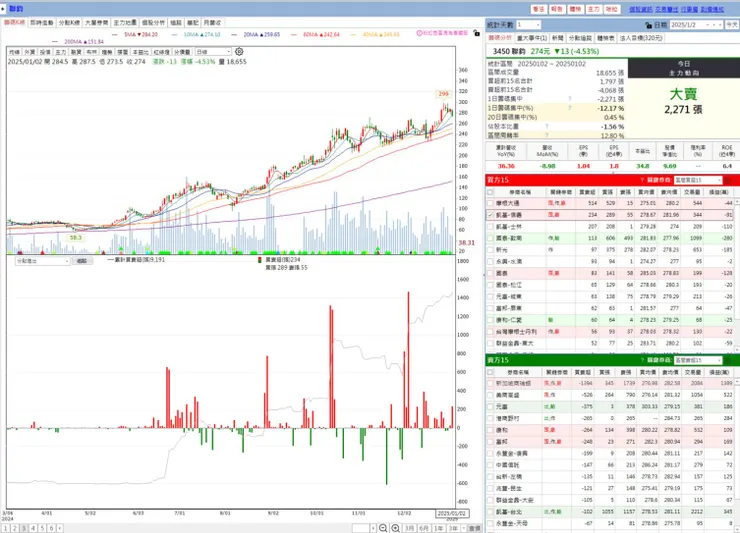The width and height of the screenshot is (740, 533).
Task: Click the plus icon beside the window title
Action: coord(3,8)
